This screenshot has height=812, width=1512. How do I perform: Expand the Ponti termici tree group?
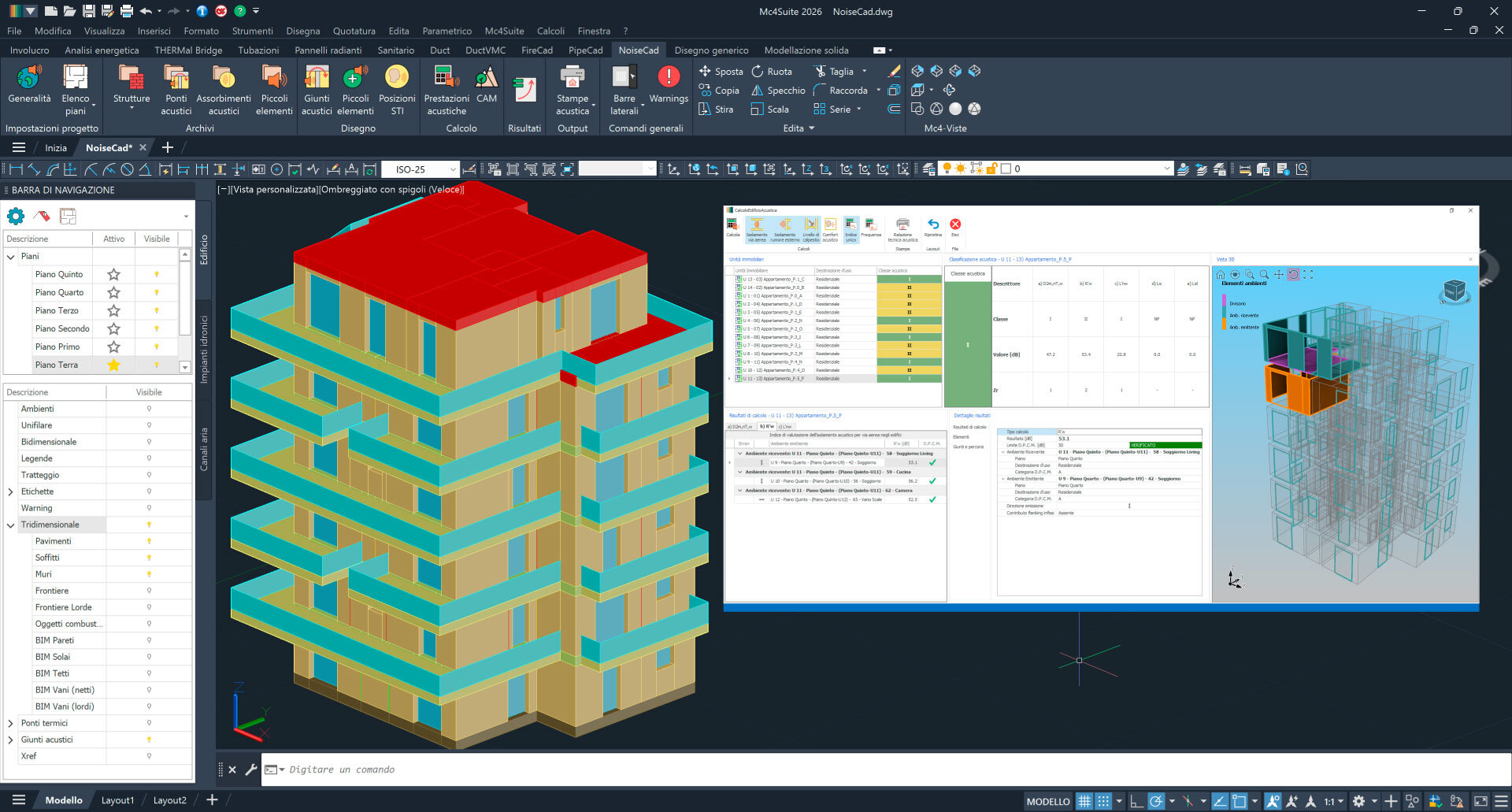click(11, 723)
